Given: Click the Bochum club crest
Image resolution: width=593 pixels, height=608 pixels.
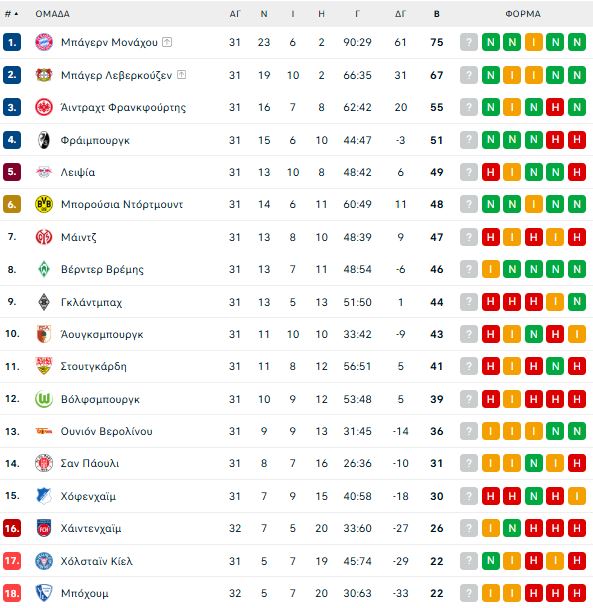Looking at the screenshot, I should tap(44, 593).
